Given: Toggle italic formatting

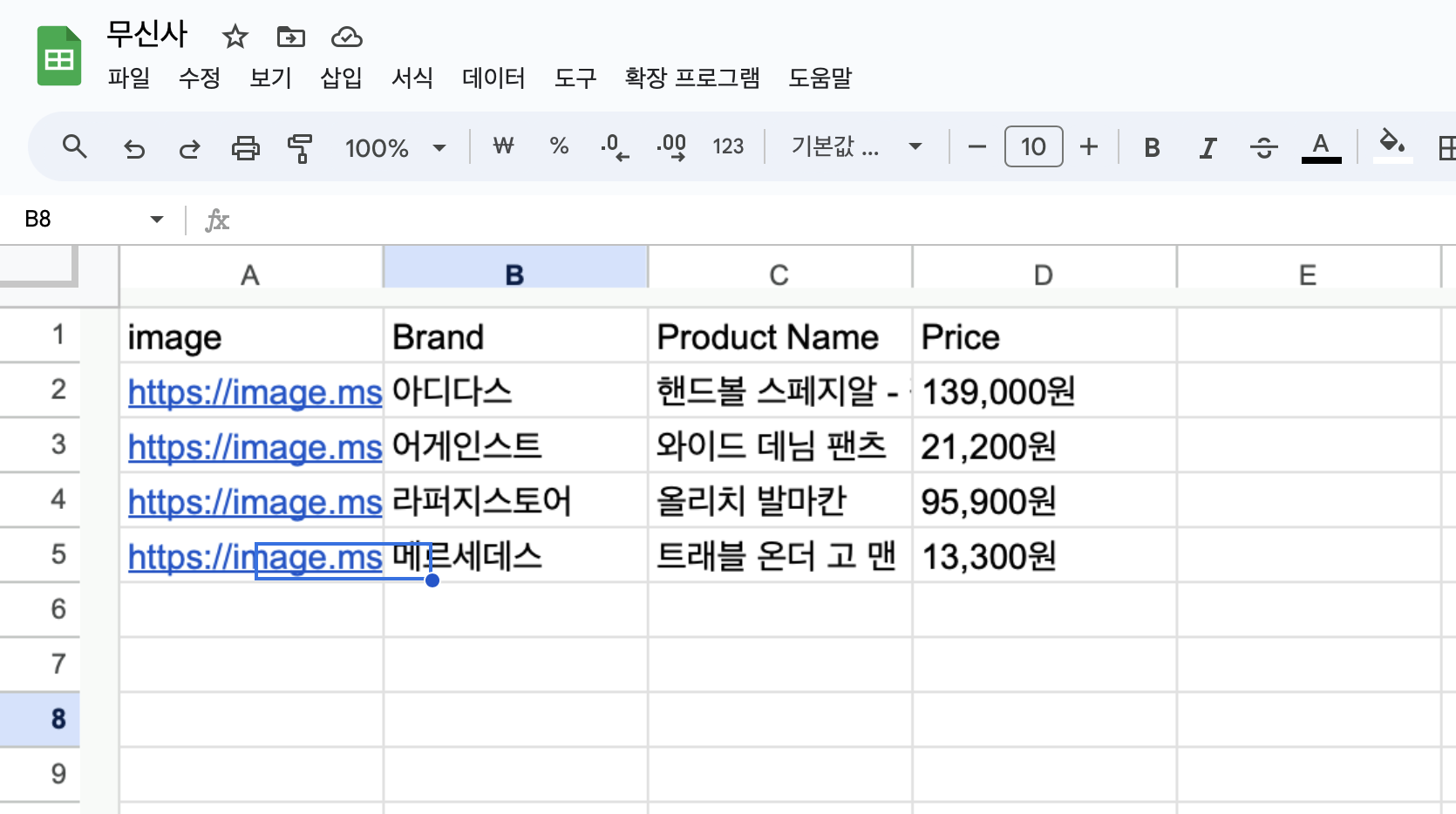Looking at the screenshot, I should coord(1208,148).
